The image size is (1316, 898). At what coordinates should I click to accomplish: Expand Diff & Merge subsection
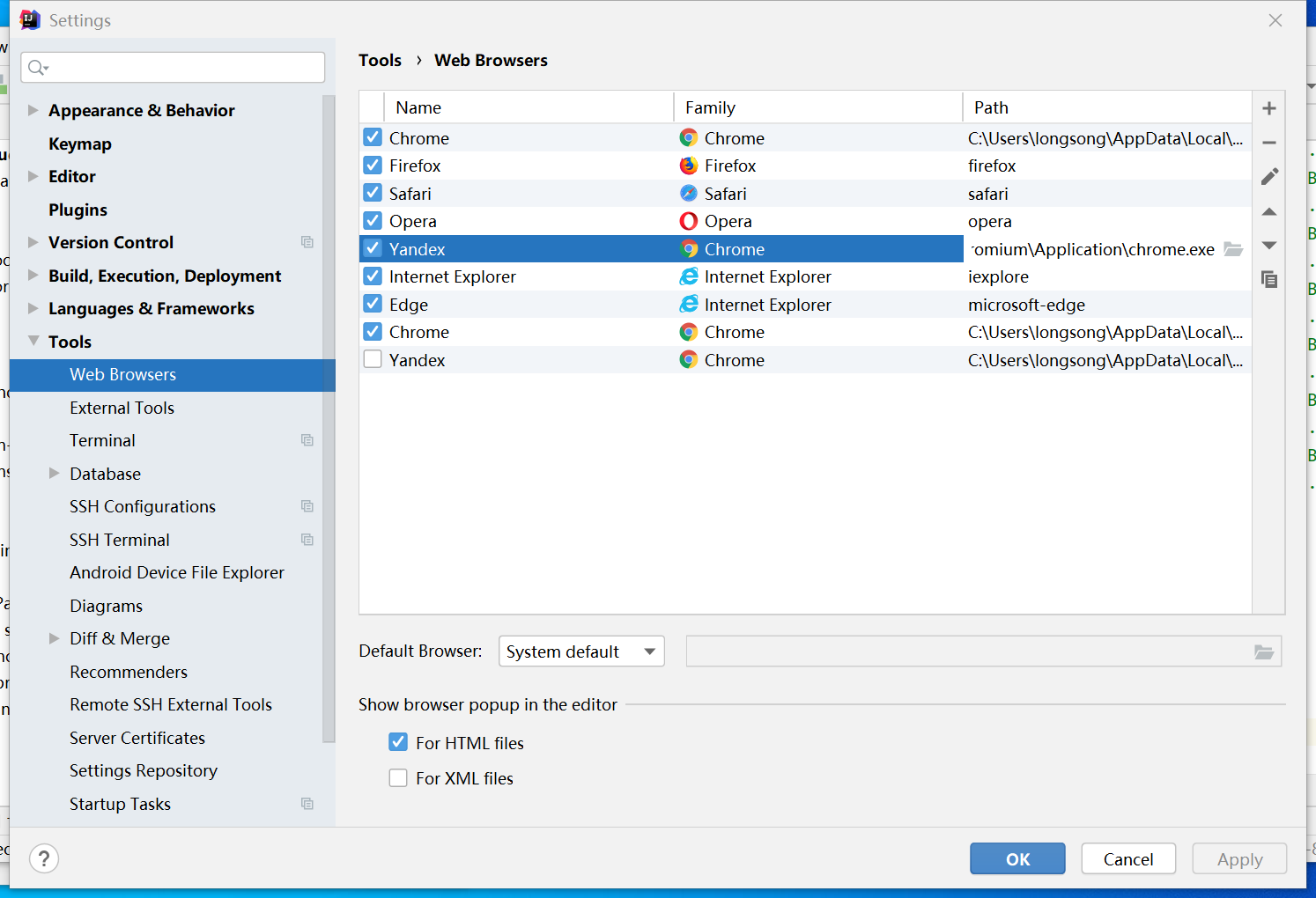tap(55, 638)
